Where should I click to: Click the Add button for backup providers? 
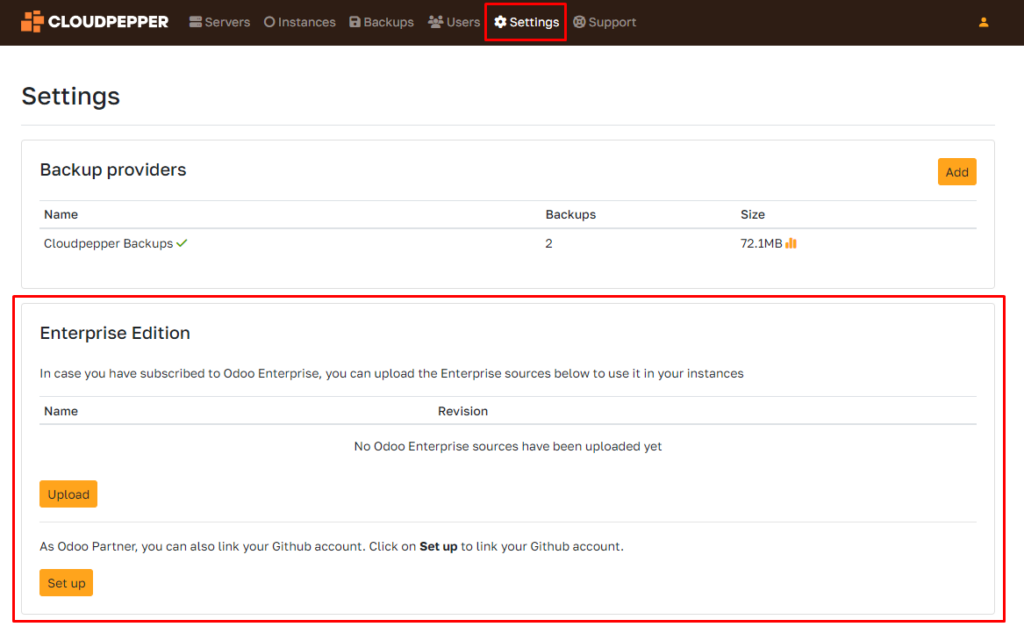pyautogui.click(x=957, y=171)
